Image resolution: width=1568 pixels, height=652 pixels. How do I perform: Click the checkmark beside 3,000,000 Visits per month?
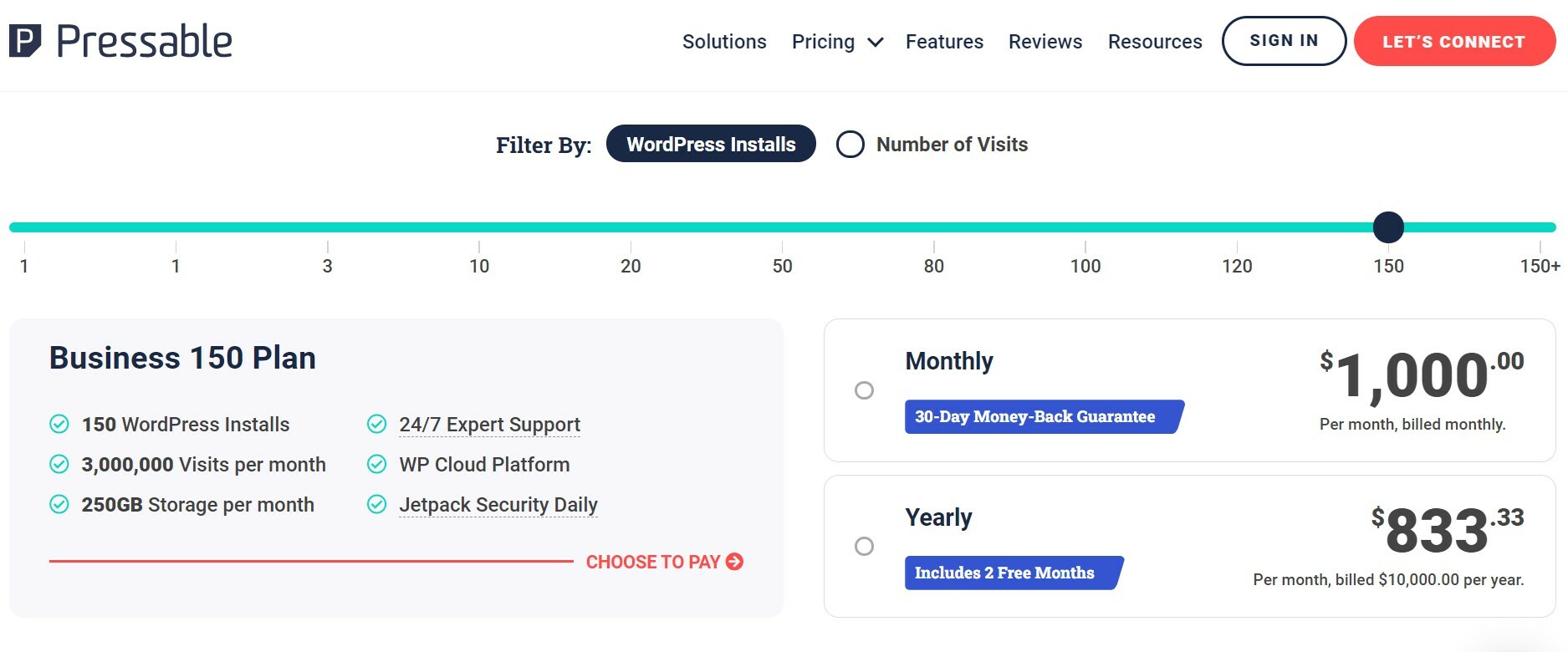59,465
